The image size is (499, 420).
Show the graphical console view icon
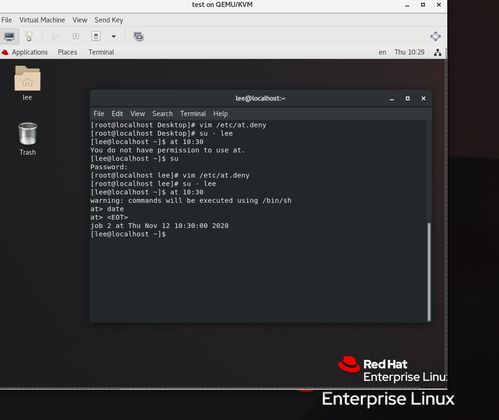tap(9, 36)
